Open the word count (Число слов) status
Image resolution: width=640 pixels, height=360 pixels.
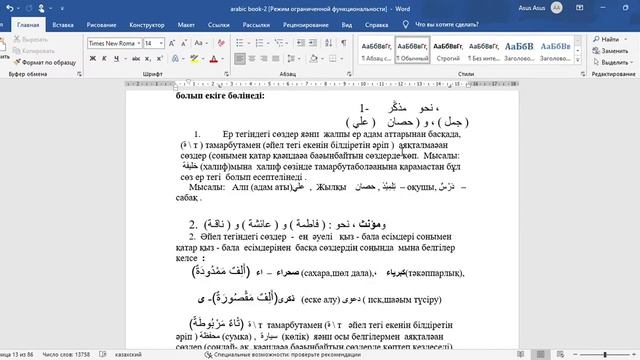coord(66,355)
